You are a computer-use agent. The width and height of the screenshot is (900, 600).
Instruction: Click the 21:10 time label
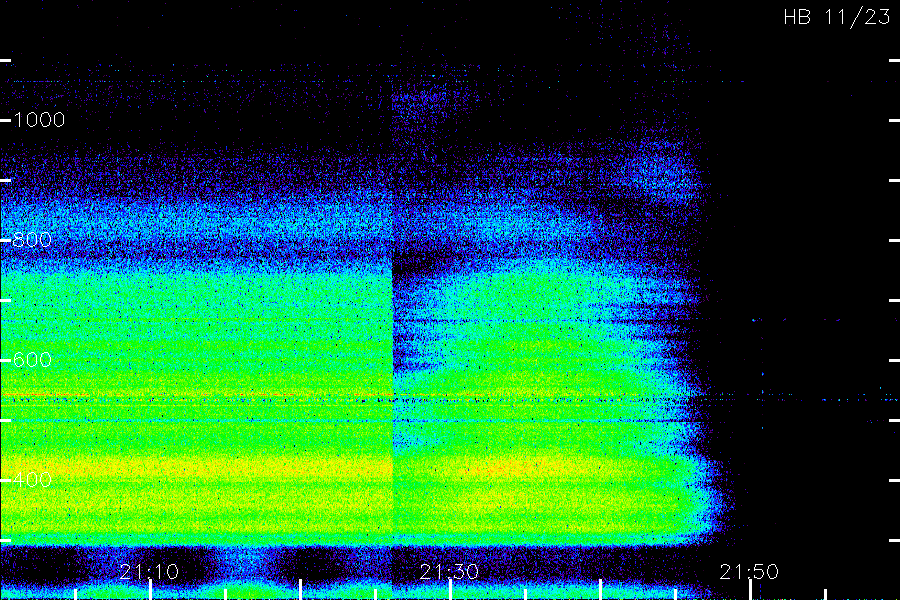coord(149,572)
